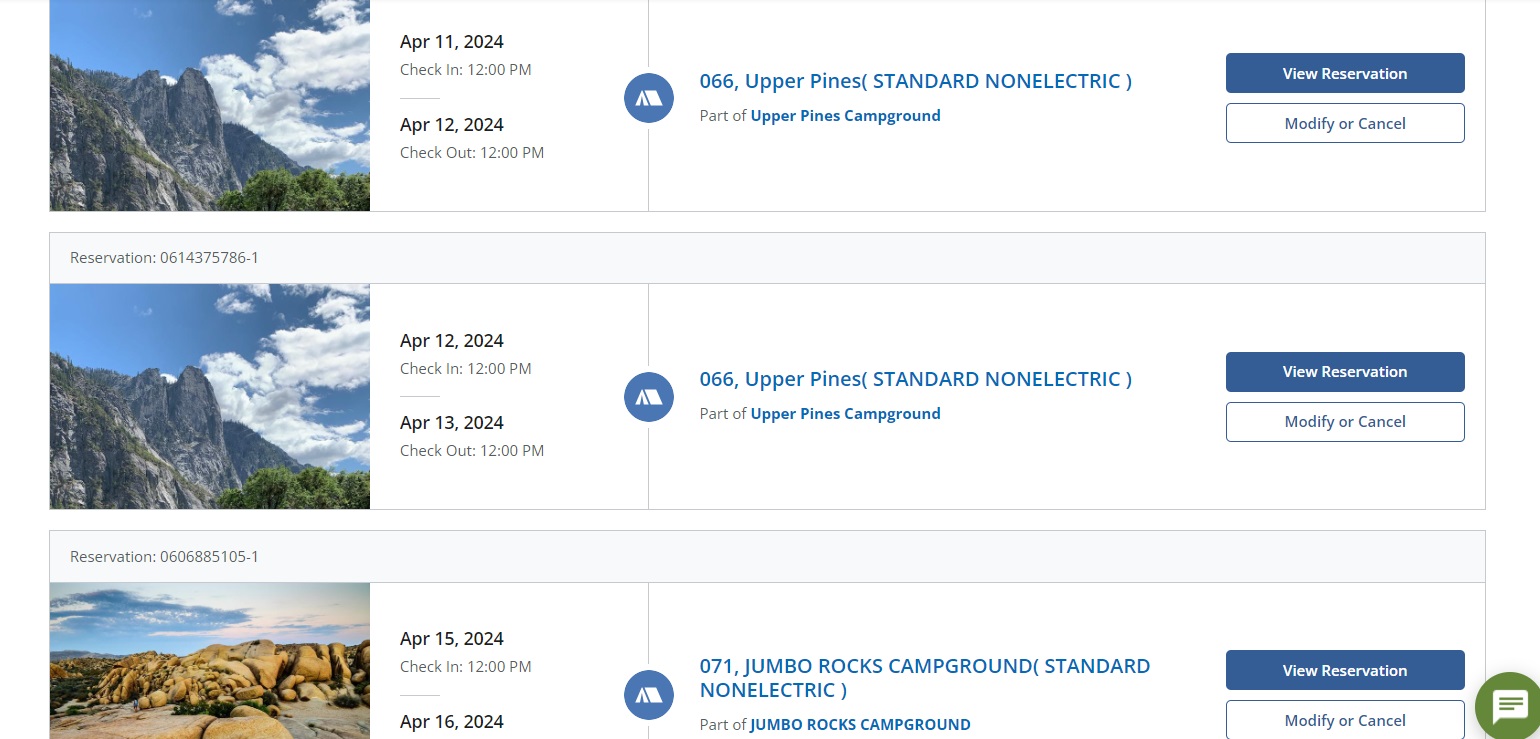
Task: Click tent icon for the Apr 11 check-in reservation
Action: (649, 98)
